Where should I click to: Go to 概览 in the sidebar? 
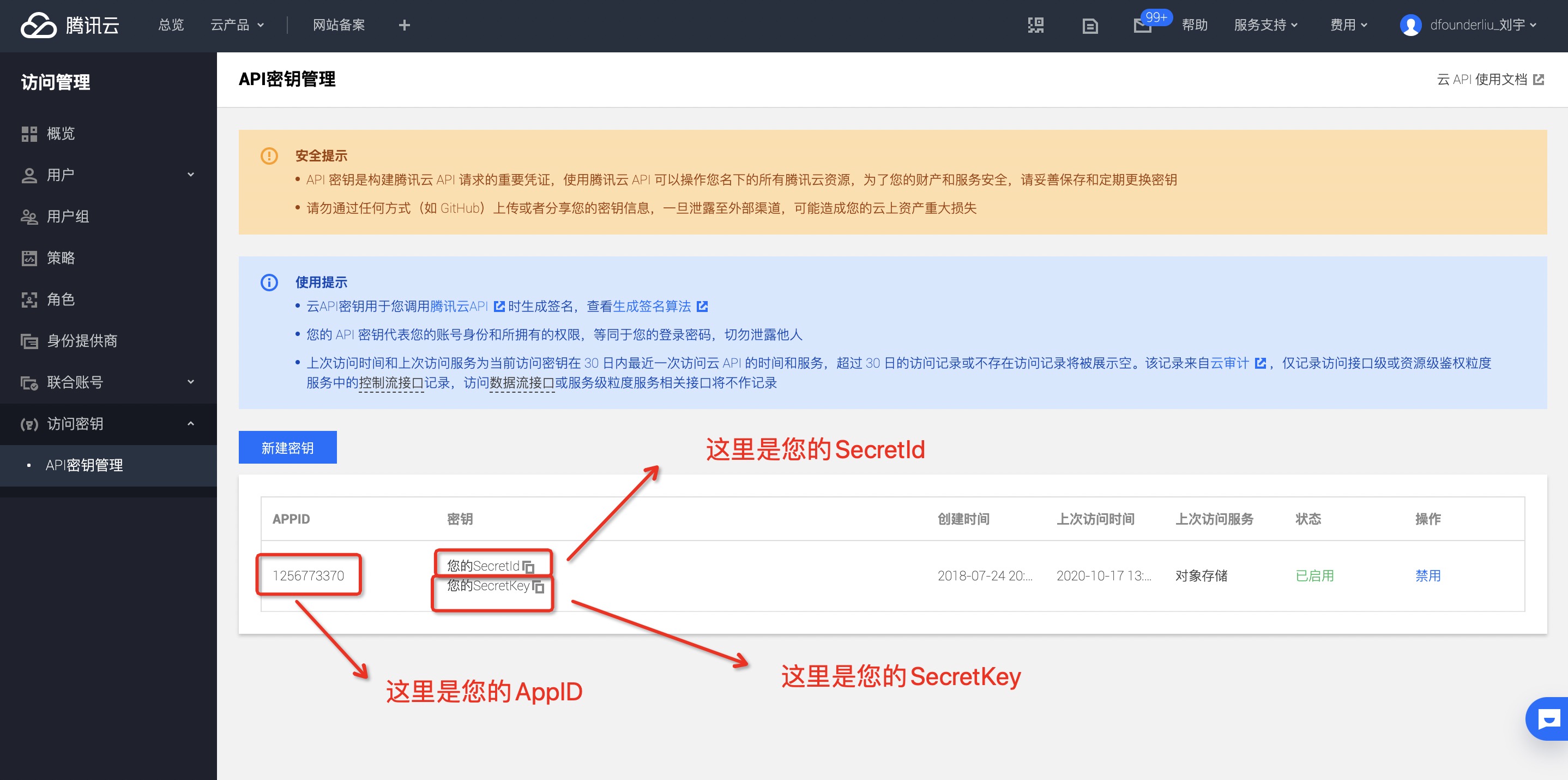pos(61,134)
